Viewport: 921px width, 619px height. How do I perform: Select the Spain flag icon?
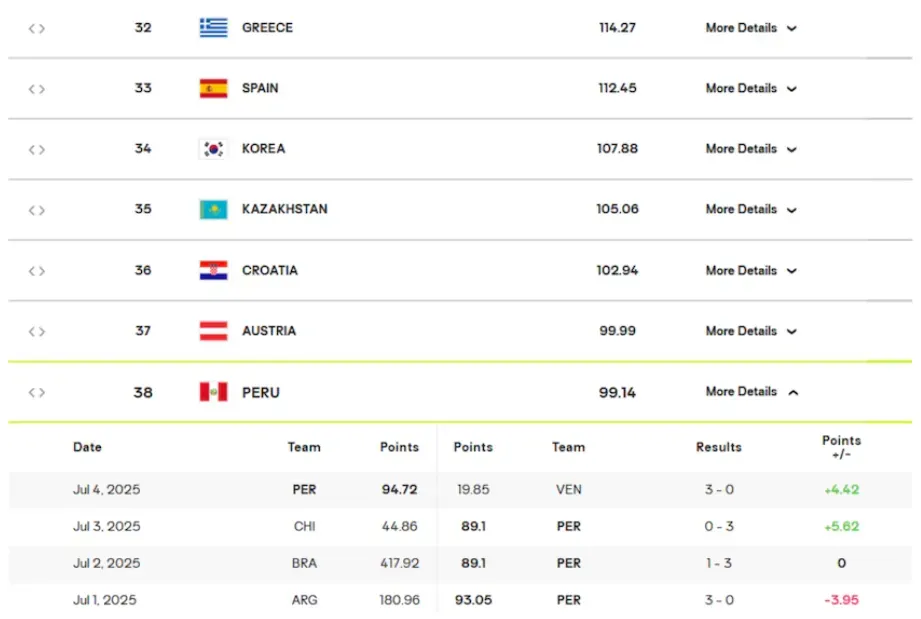213,88
